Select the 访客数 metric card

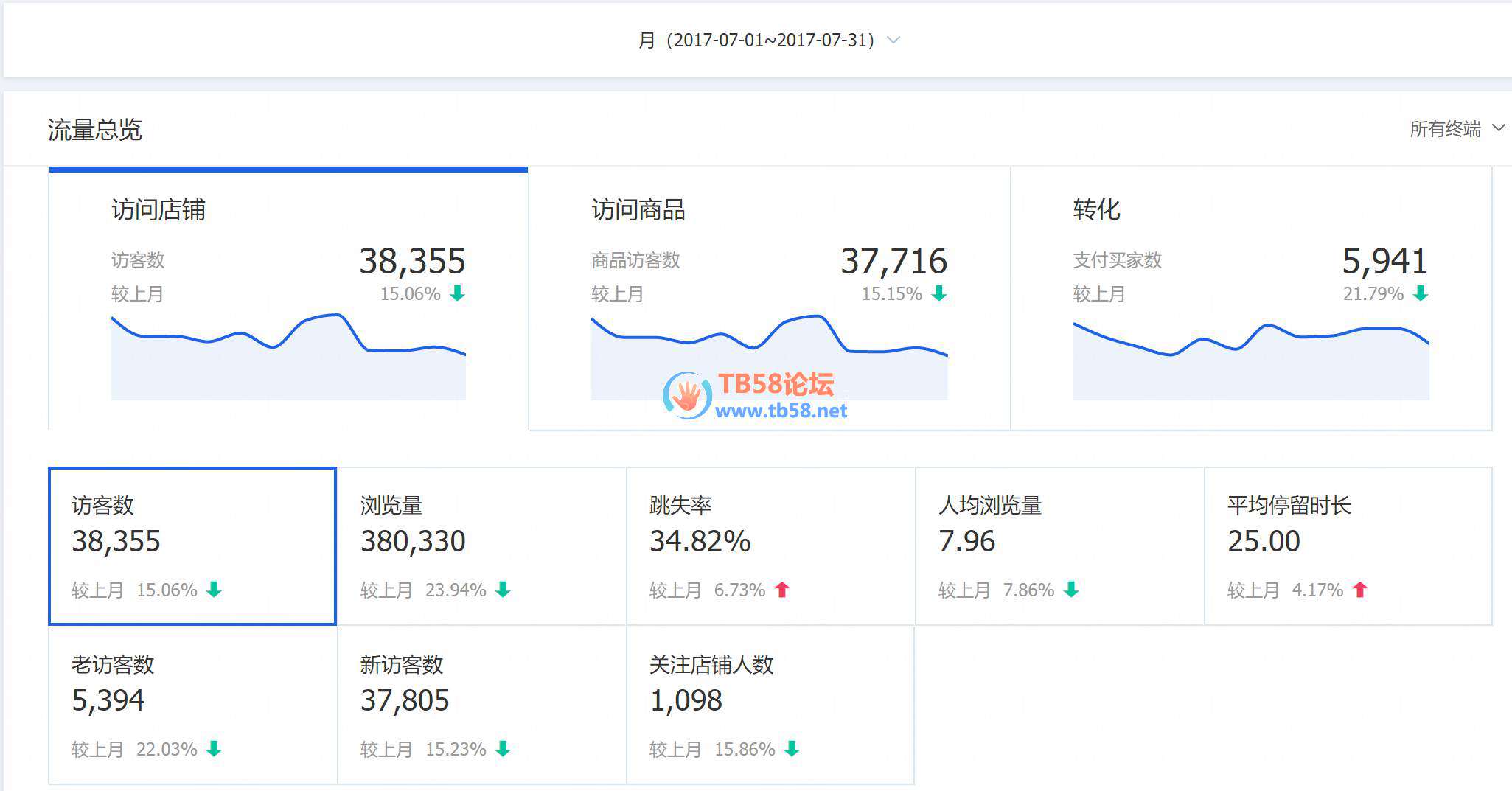pyautogui.click(x=192, y=546)
